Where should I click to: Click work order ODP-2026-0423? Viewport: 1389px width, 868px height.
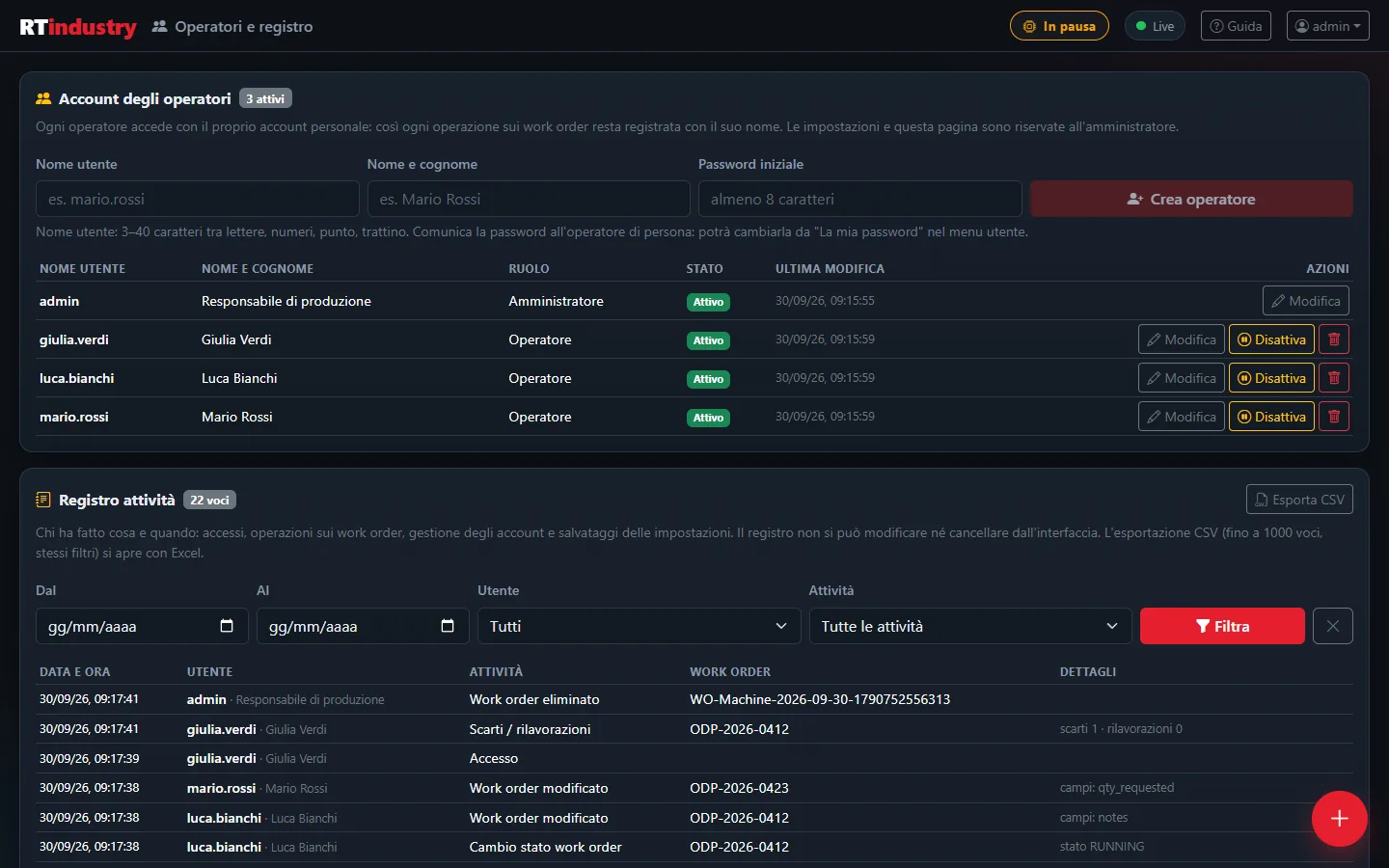pos(739,788)
